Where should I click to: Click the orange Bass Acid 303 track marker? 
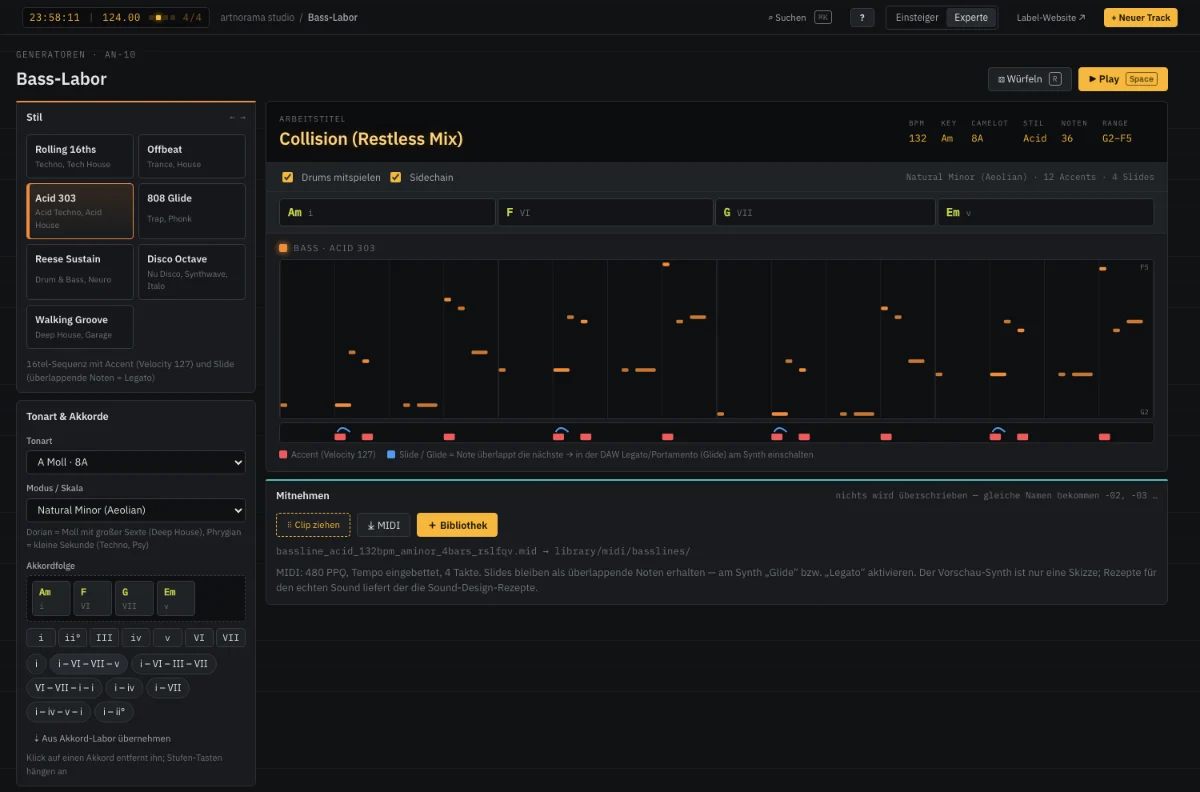tap(283, 248)
